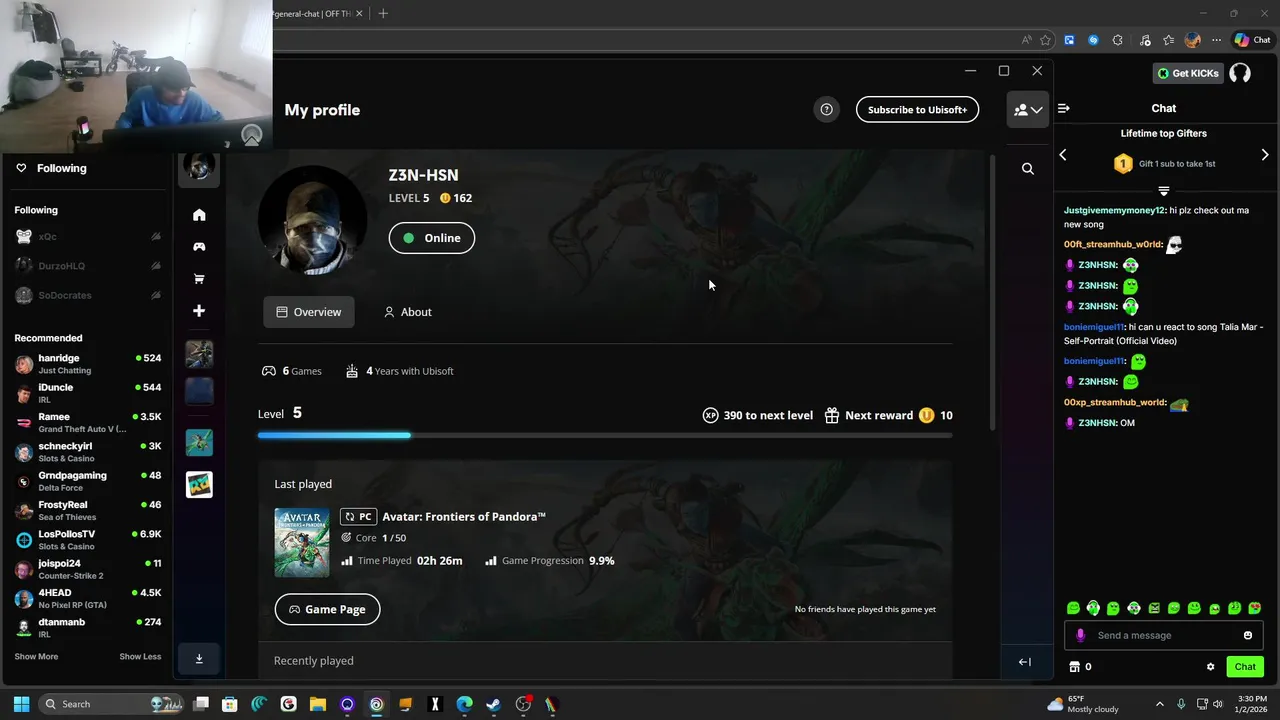Open Copilot Chat button in Edge
The width and height of the screenshot is (1280, 720).
point(1252,40)
